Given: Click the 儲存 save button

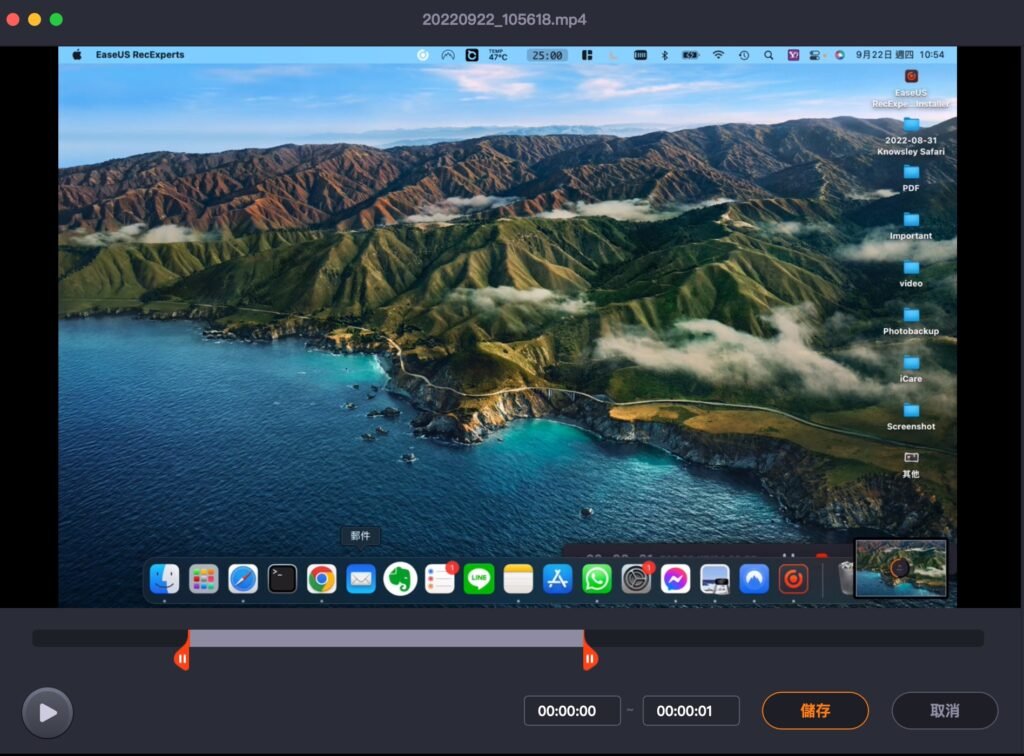Looking at the screenshot, I should pyautogui.click(x=815, y=710).
